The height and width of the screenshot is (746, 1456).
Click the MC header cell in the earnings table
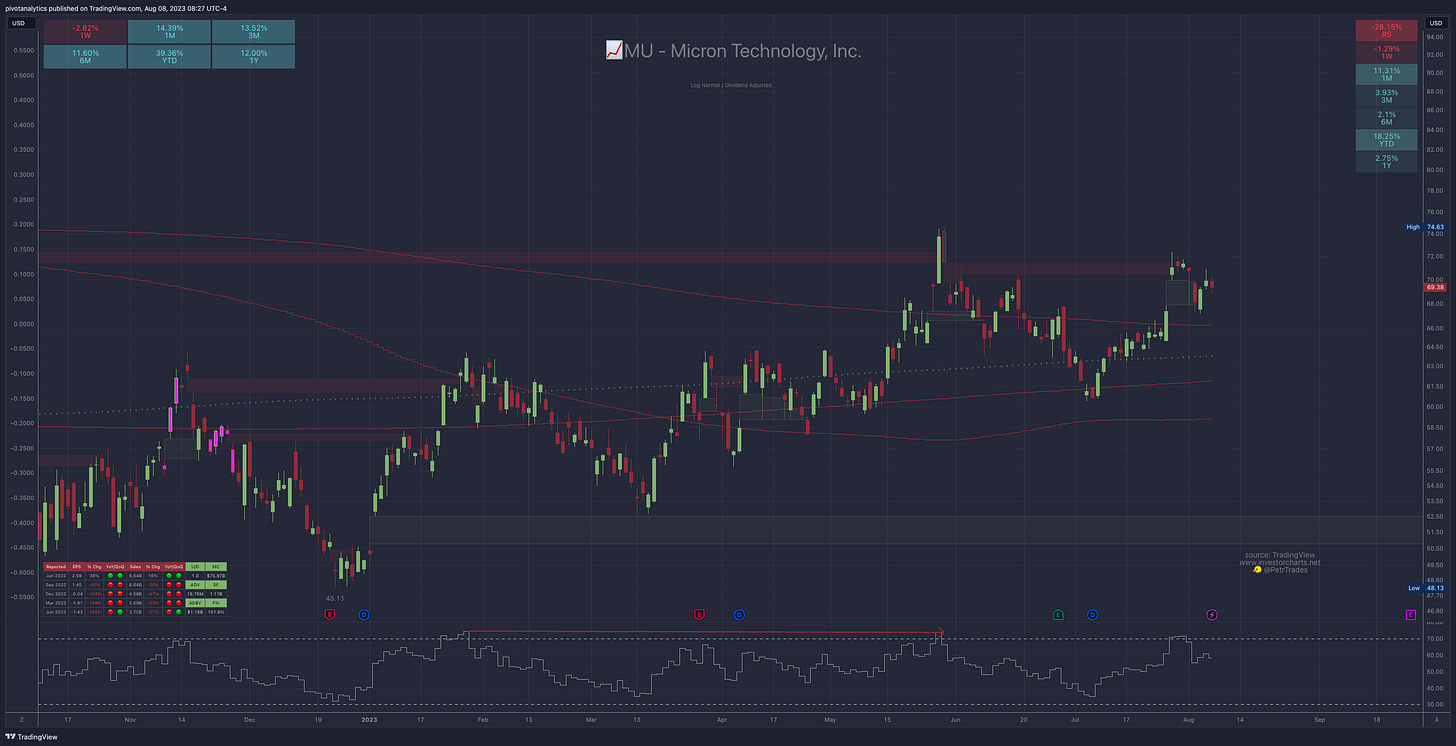click(216, 566)
